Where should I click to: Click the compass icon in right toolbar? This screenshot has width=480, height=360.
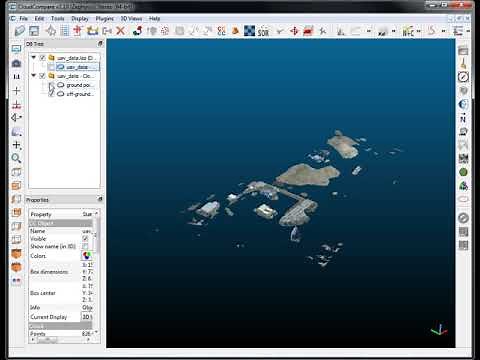point(463,77)
